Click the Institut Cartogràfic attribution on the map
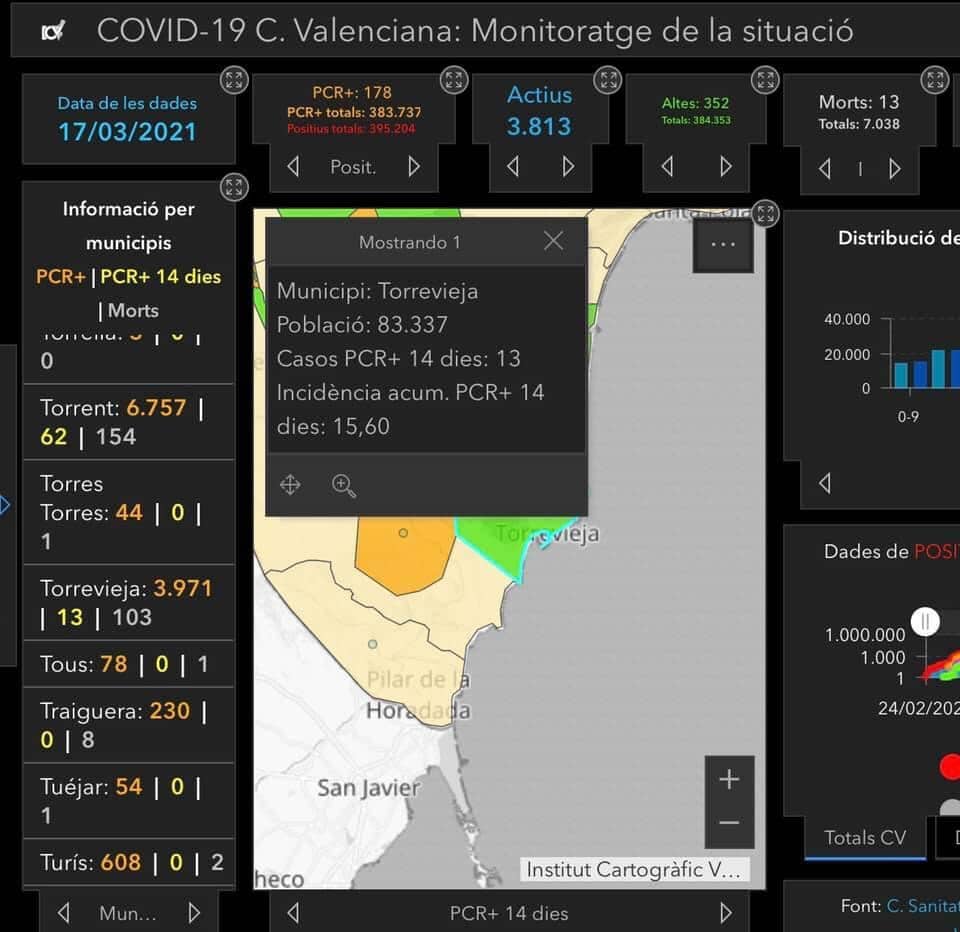The width and height of the screenshot is (960, 932). [634, 870]
